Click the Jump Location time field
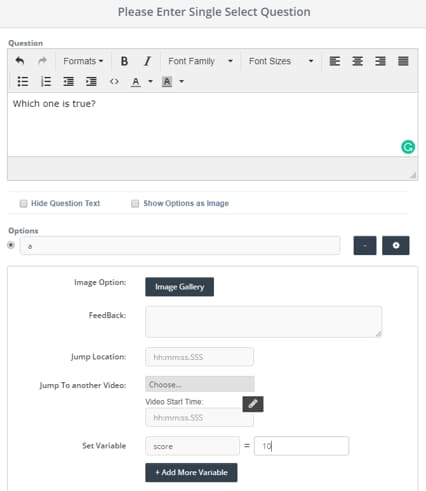This screenshot has height=491, width=426. pos(199,357)
